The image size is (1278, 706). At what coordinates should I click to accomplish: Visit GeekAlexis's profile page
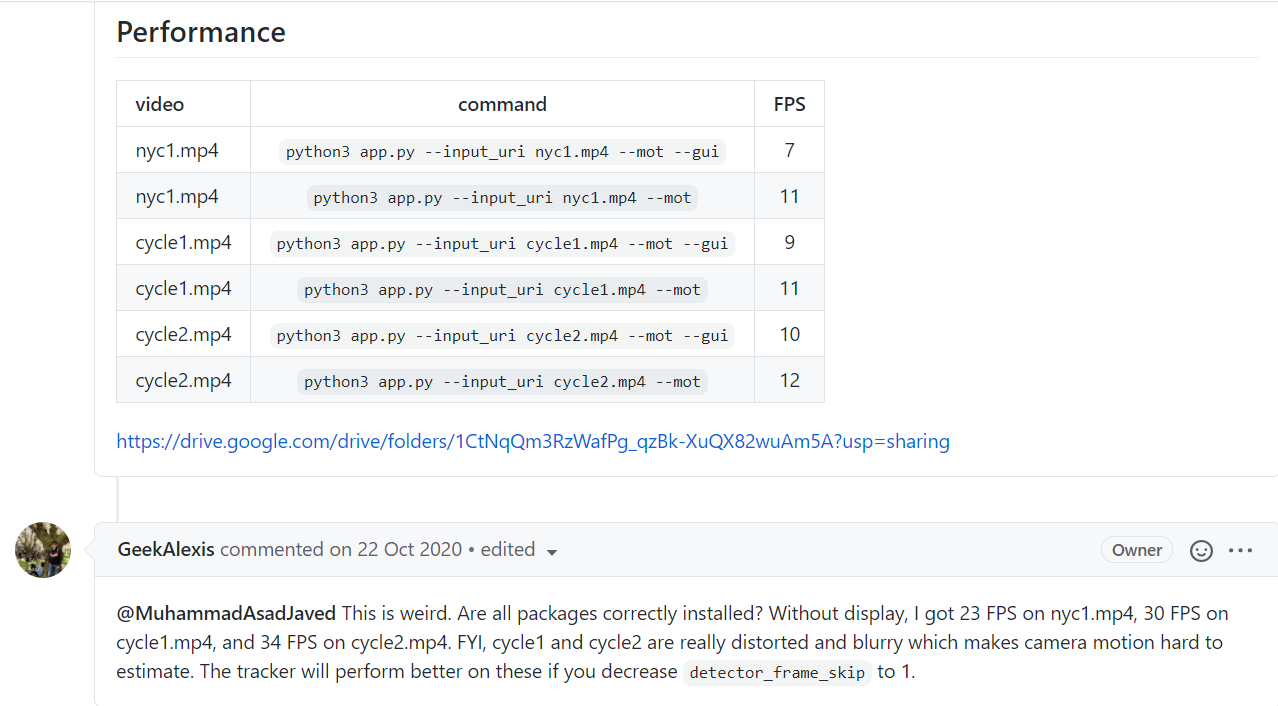coord(165,549)
